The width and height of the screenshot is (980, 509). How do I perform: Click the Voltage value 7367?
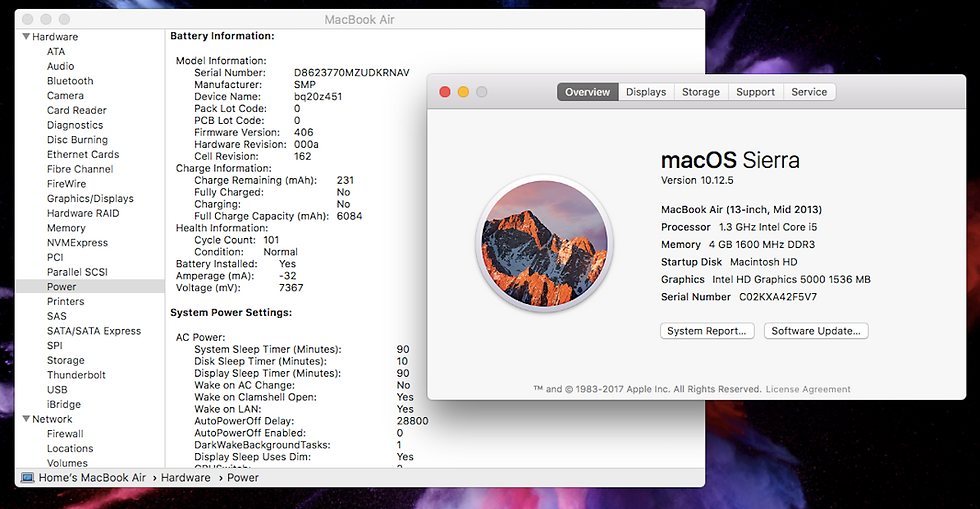click(x=291, y=288)
